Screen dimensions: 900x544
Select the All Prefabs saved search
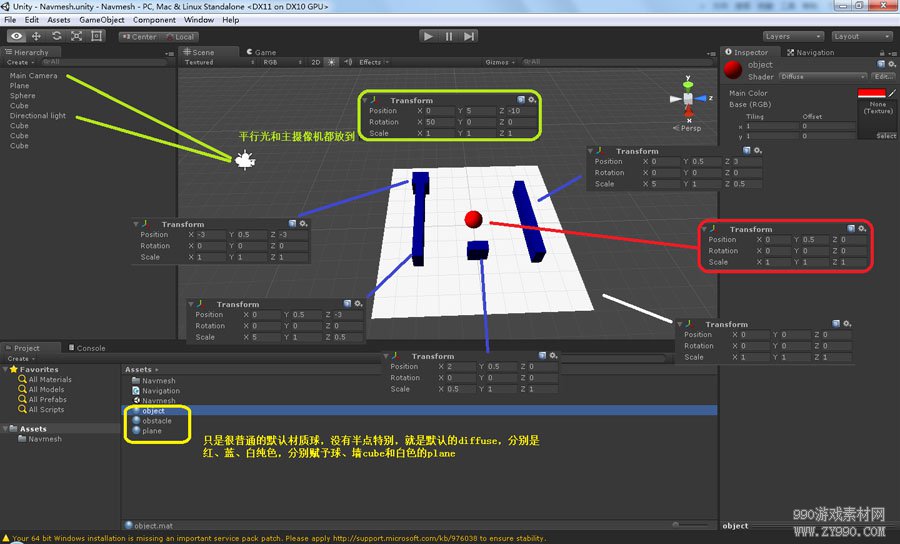click(42, 399)
